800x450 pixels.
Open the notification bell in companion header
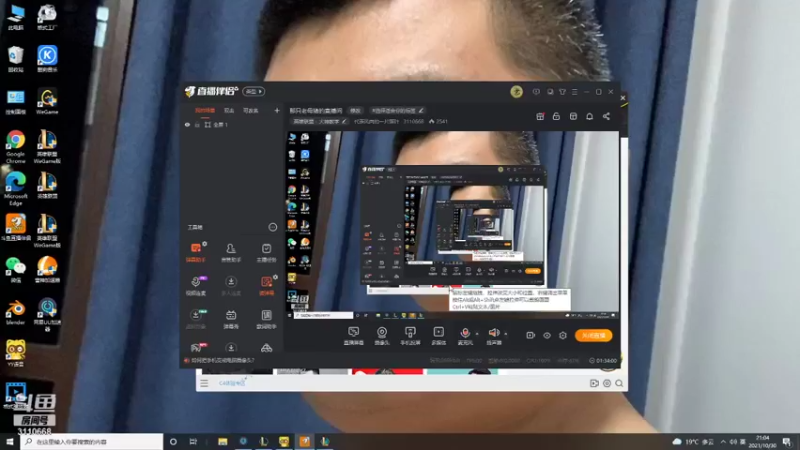click(589, 116)
